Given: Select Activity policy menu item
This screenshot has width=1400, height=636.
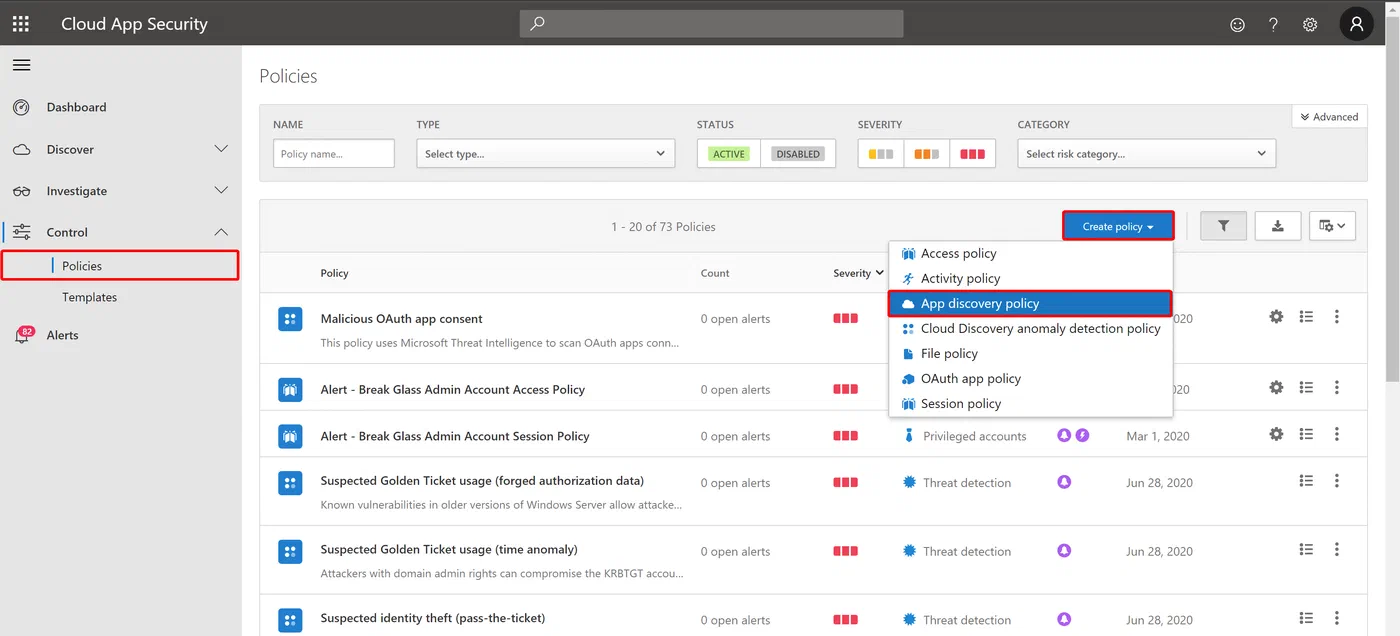Looking at the screenshot, I should [x=1030, y=279].
